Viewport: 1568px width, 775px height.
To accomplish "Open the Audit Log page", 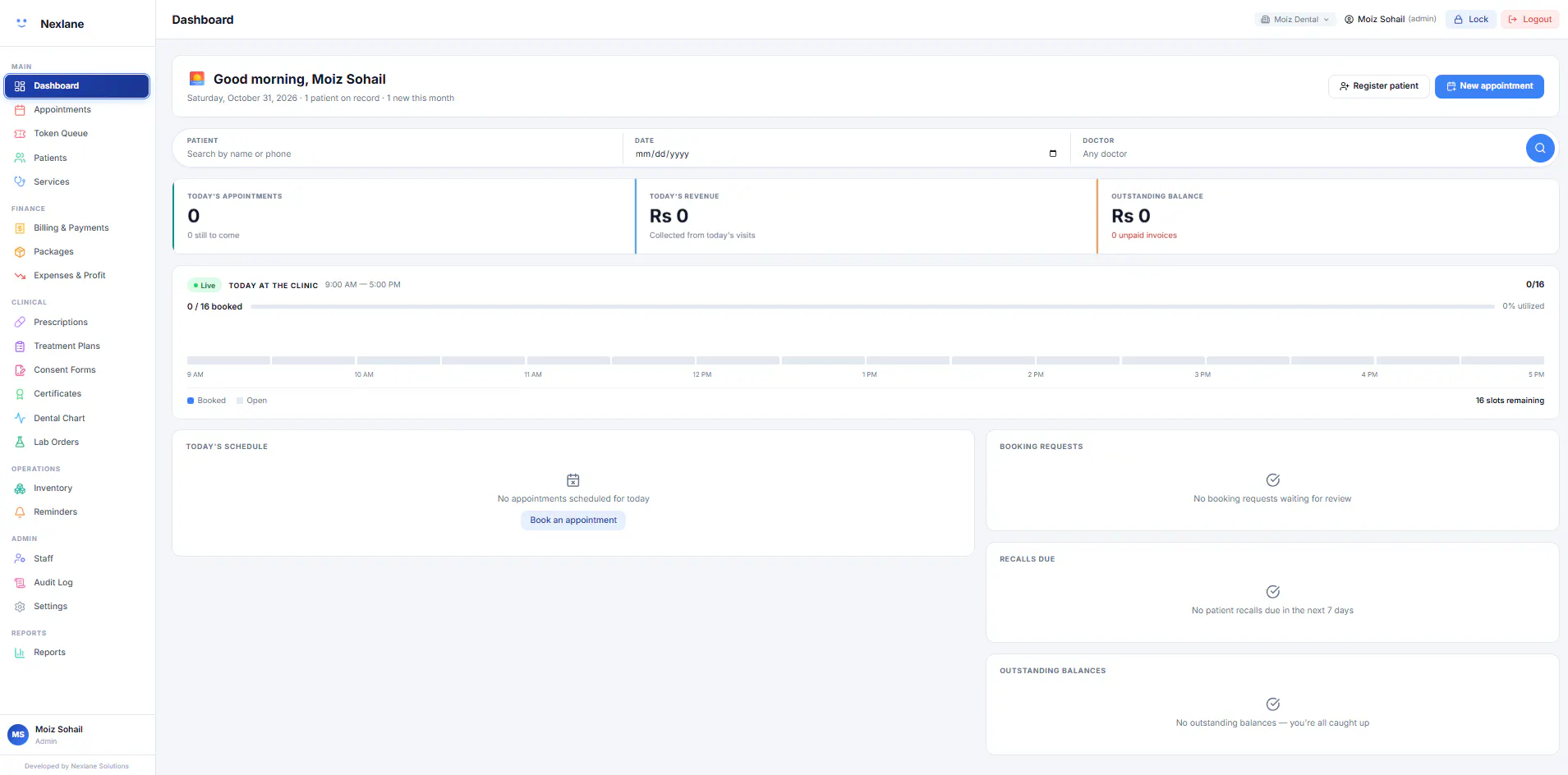I will pyautogui.click(x=77, y=583).
